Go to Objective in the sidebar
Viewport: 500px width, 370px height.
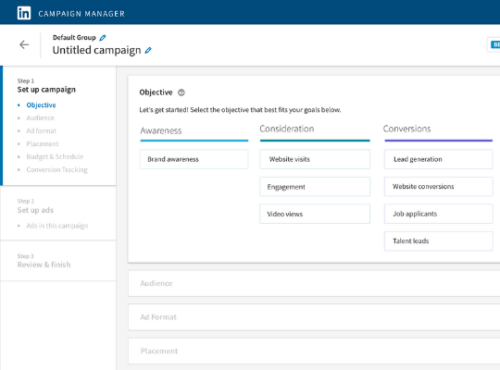[x=41, y=105]
